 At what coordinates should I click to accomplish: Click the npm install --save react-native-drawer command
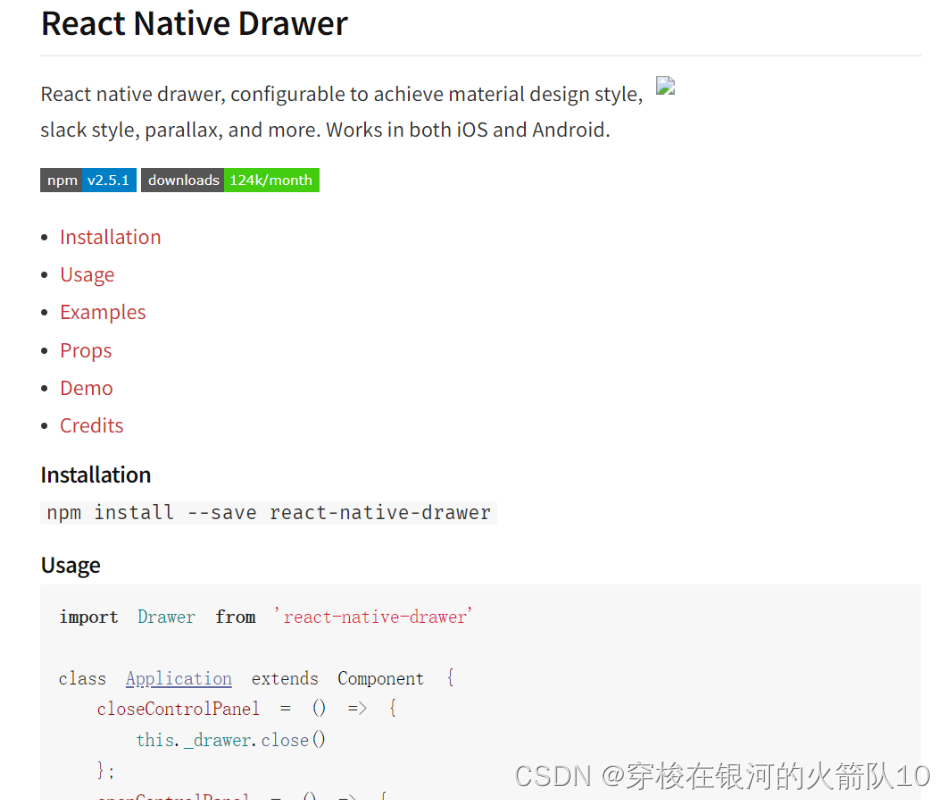pyautogui.click(x=269, y=513)
